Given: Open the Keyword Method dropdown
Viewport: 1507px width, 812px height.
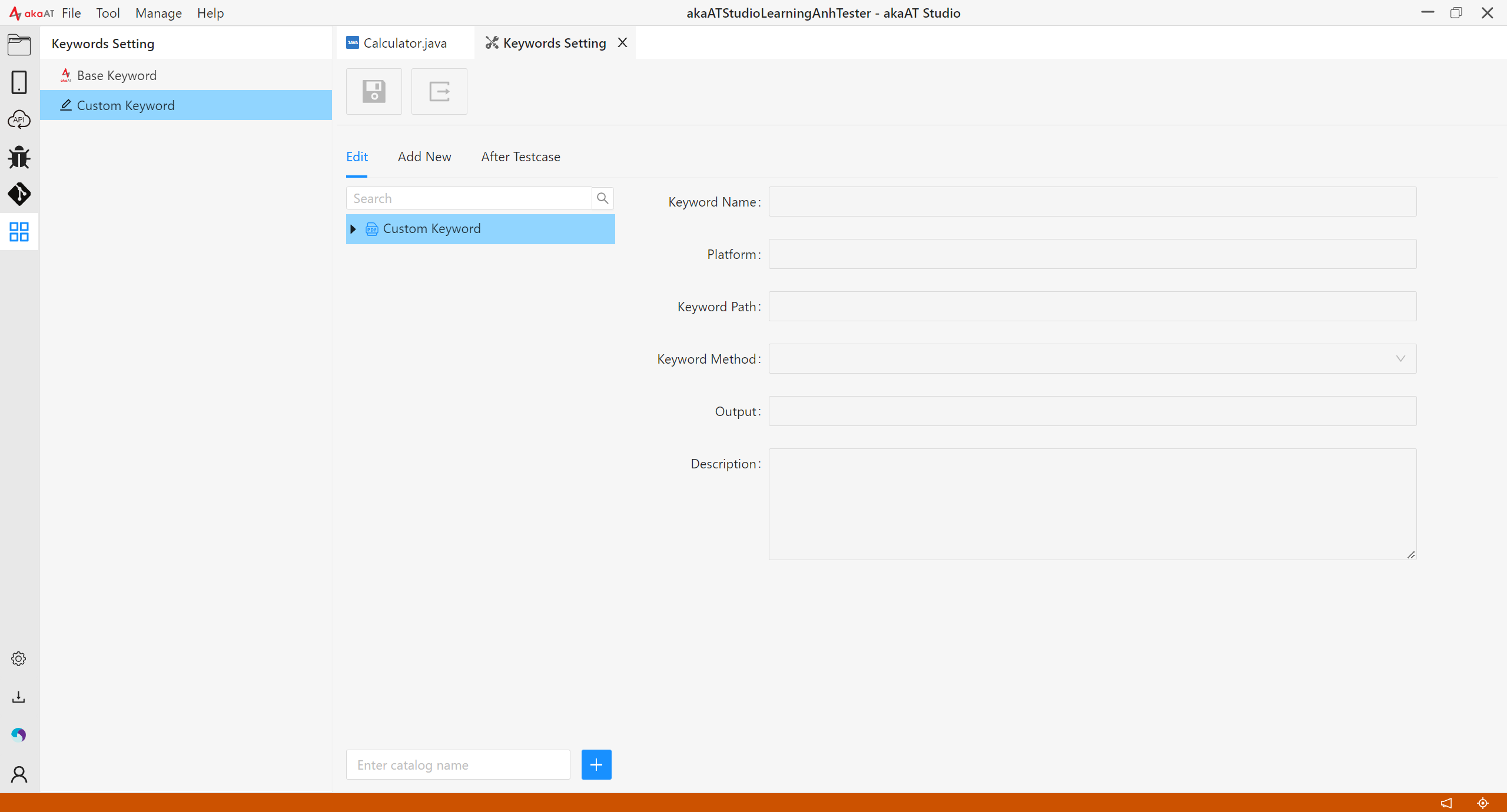Looking at the screenshot, I should click(1093, 358).
